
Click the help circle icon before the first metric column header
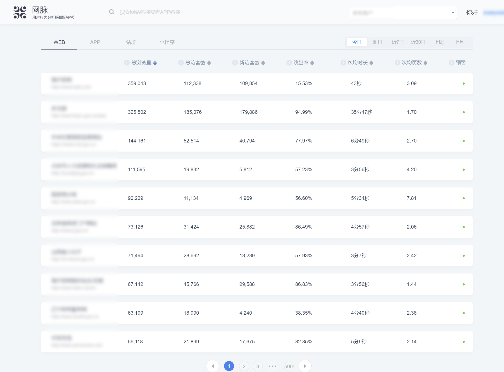pos(127,62)
